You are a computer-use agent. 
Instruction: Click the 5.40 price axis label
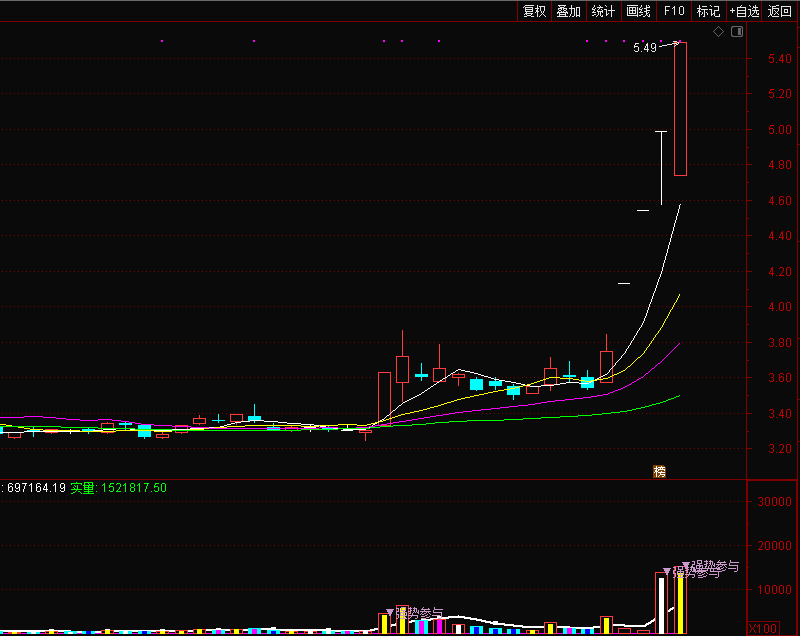780,59
